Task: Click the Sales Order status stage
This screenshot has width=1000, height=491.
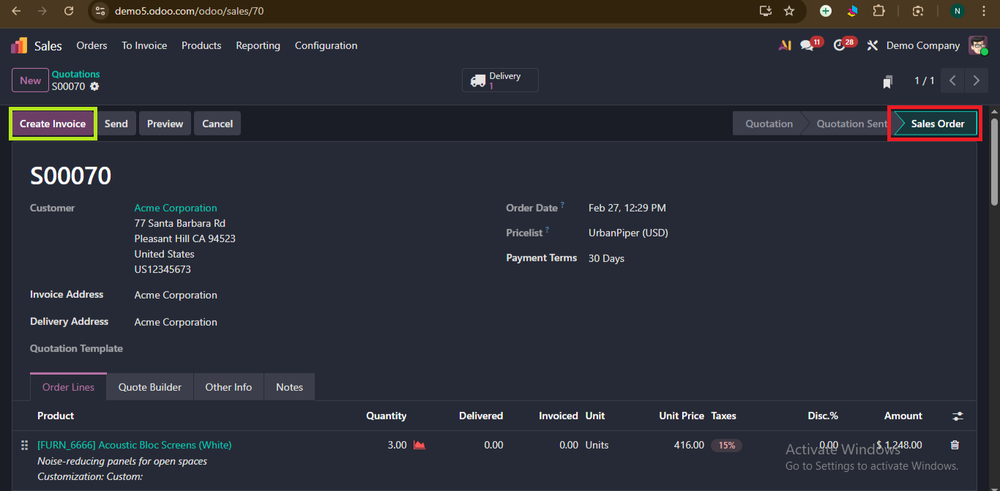Action: 937,124
